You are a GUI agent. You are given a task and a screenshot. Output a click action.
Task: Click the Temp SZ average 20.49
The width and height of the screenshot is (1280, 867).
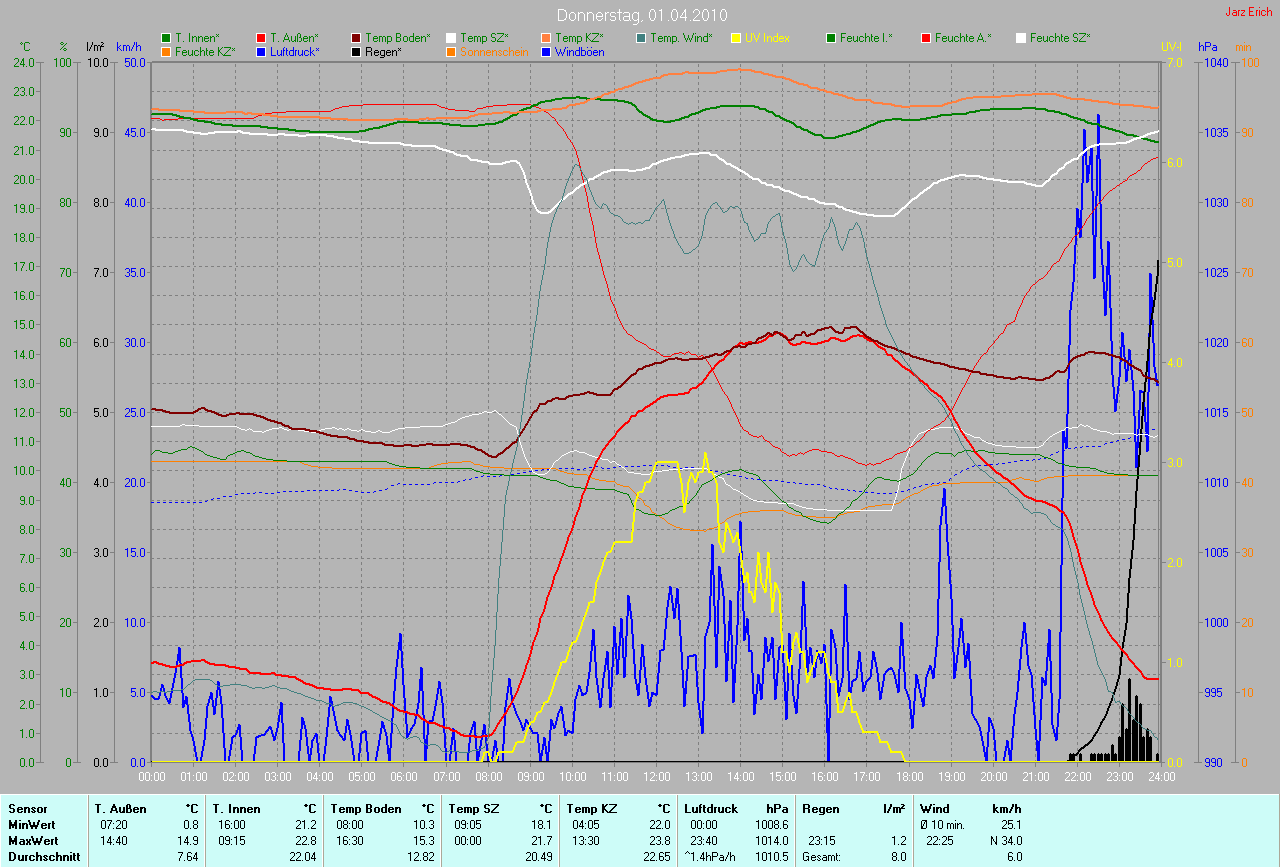point(539,857)
